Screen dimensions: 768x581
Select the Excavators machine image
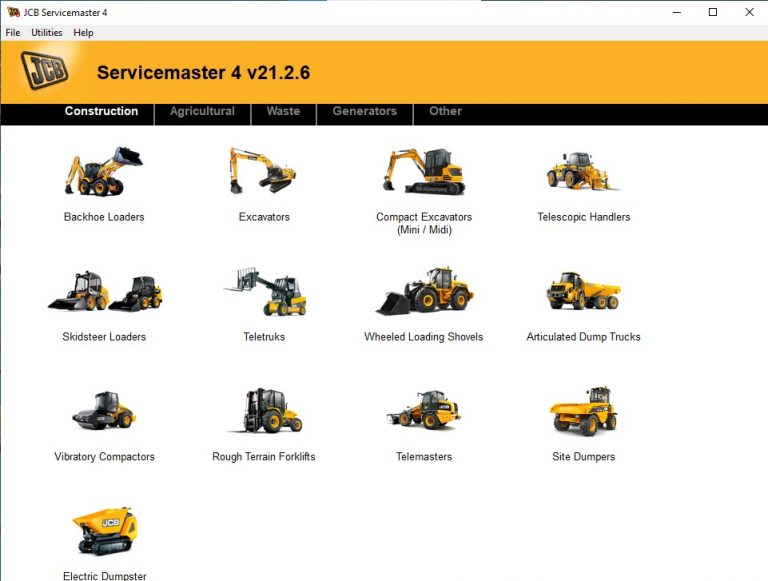(x=263, y=170)
